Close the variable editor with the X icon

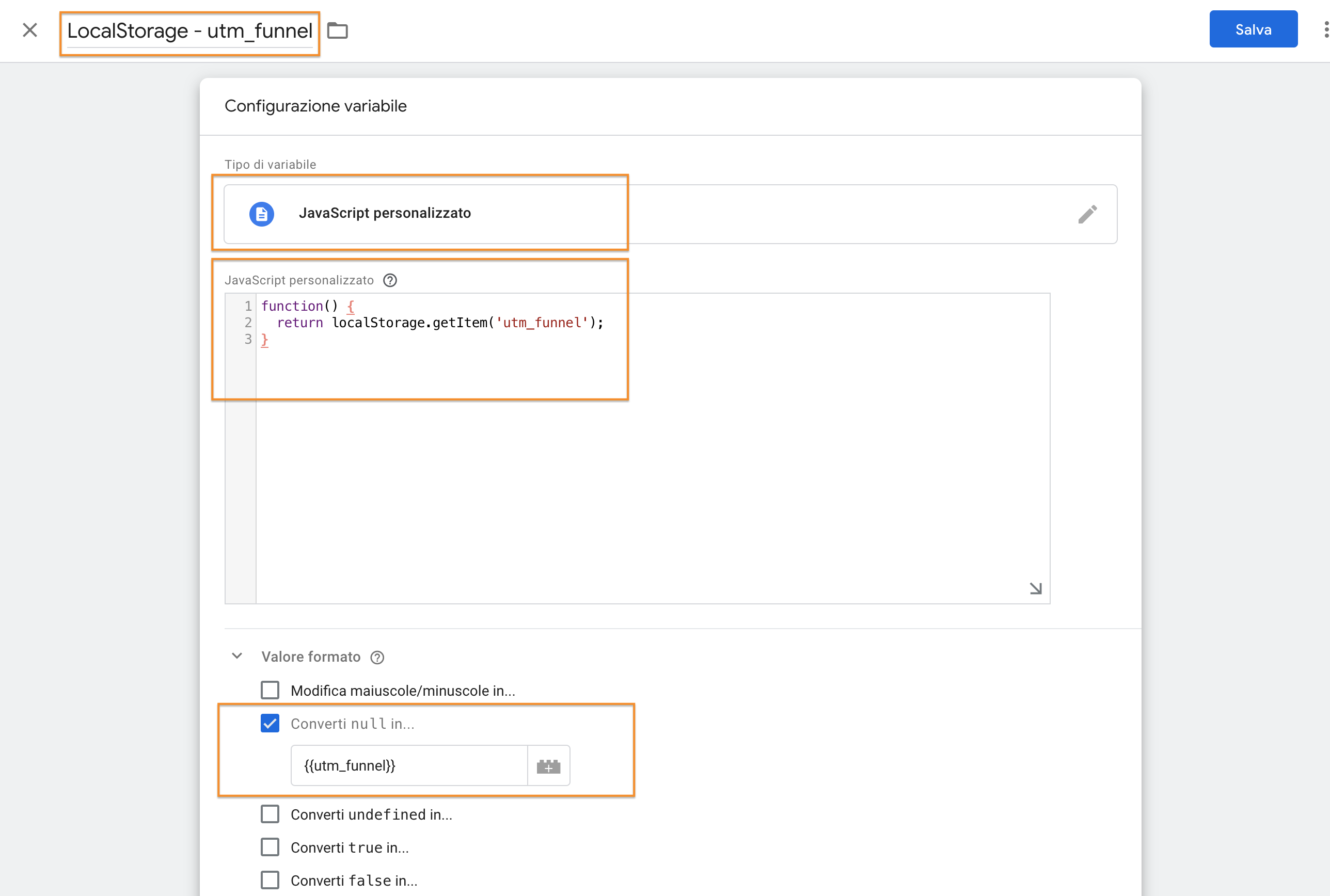[x=30, y=30]
